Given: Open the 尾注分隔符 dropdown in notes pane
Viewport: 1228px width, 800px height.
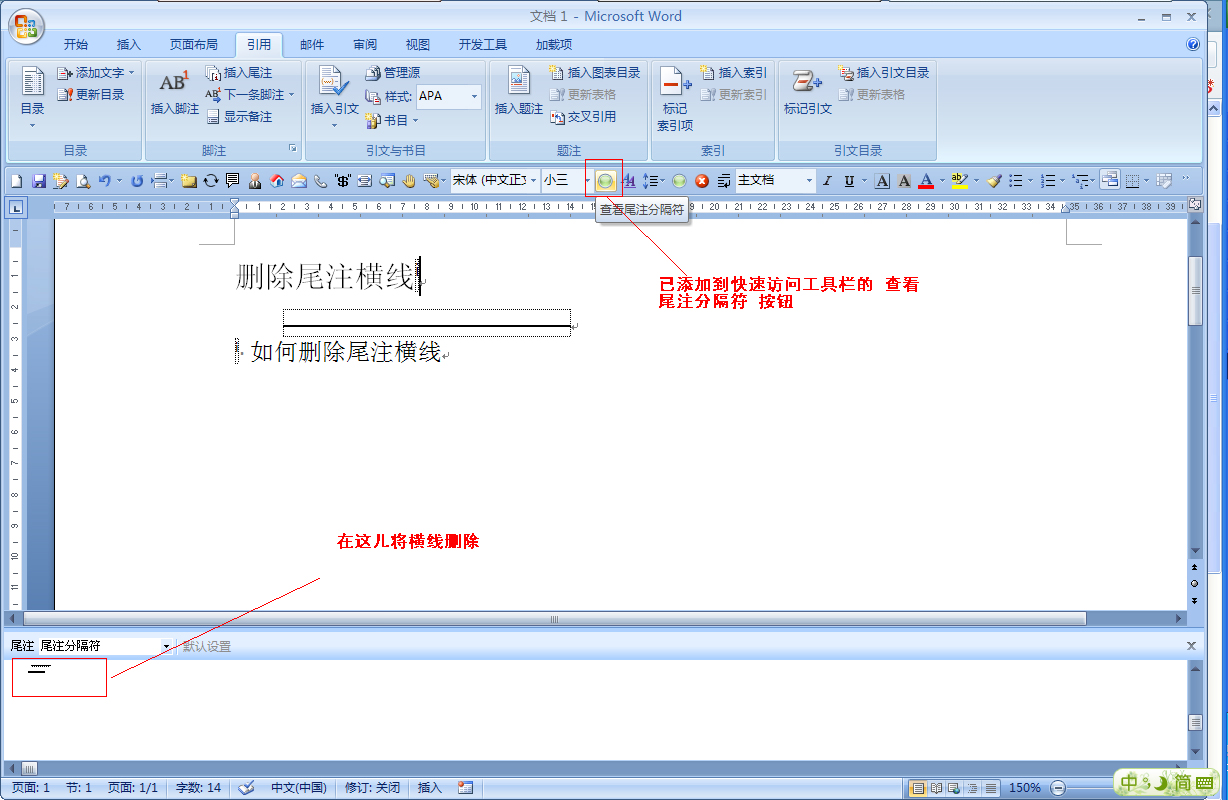Looking at the screenshot, I should 166,647.
